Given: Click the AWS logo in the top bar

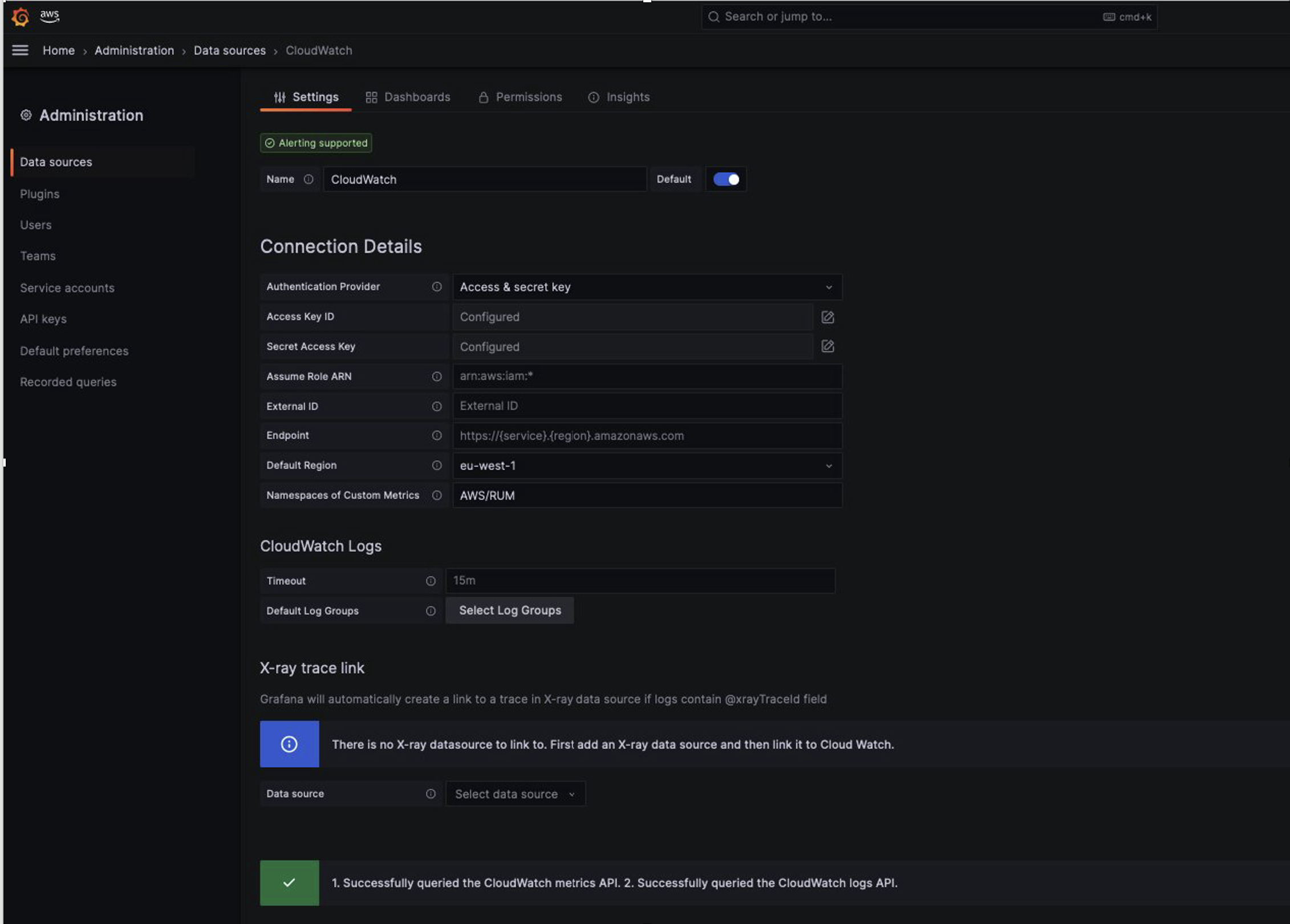Looking at the screenshot, I should [x=49, y=17].
